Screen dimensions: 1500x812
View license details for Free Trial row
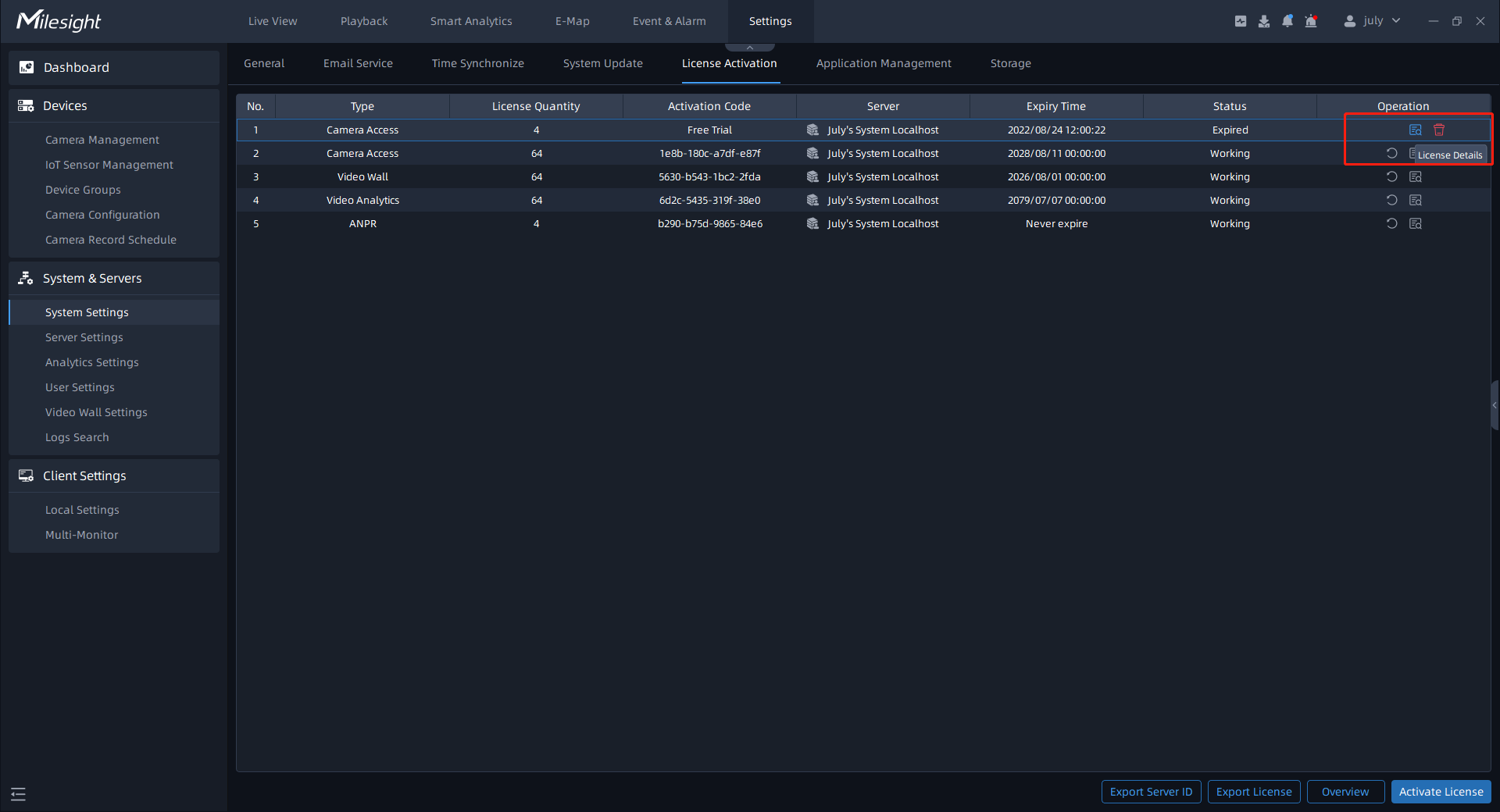coord(1415,130)
